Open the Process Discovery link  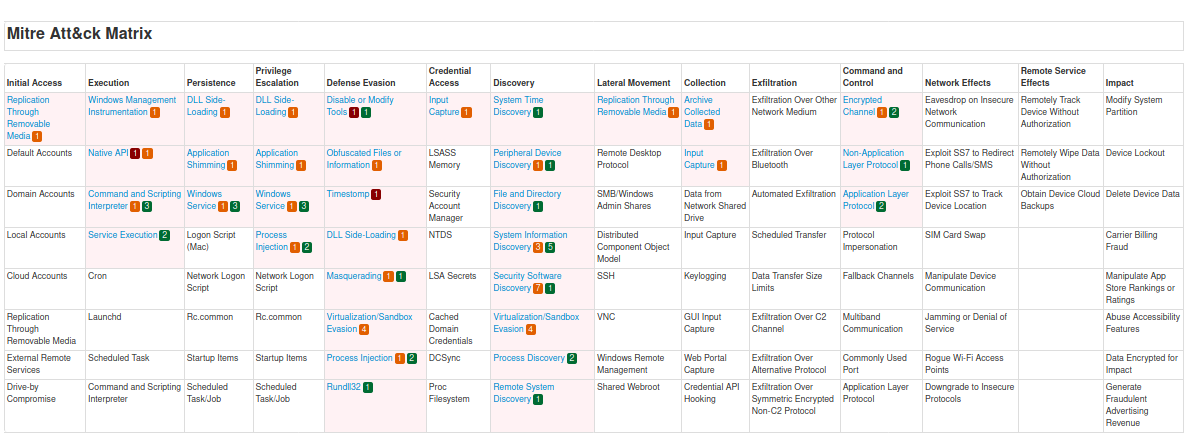tap(529, 358)
